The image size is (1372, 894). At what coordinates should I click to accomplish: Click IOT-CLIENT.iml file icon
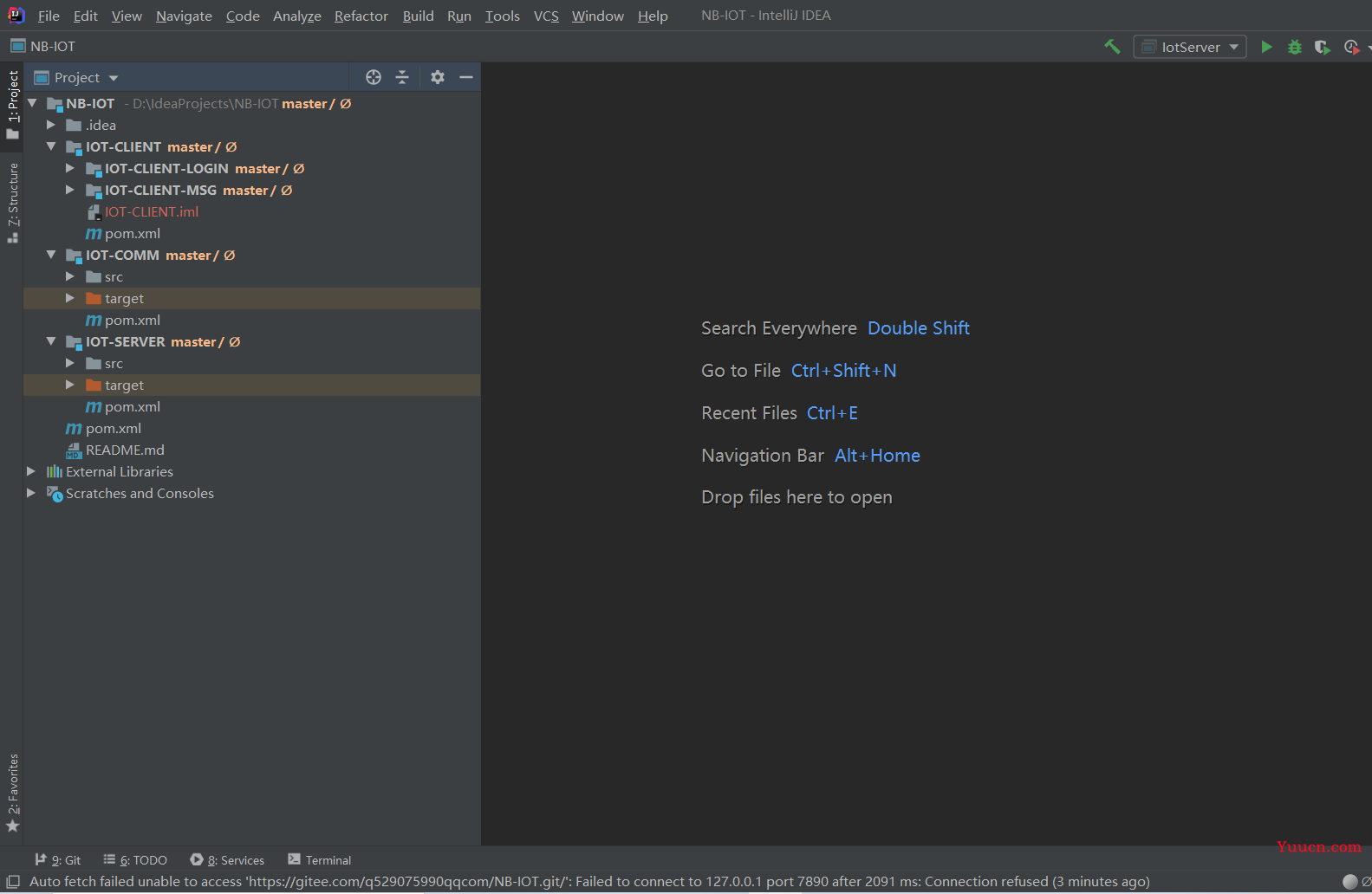tap(94, 212)
